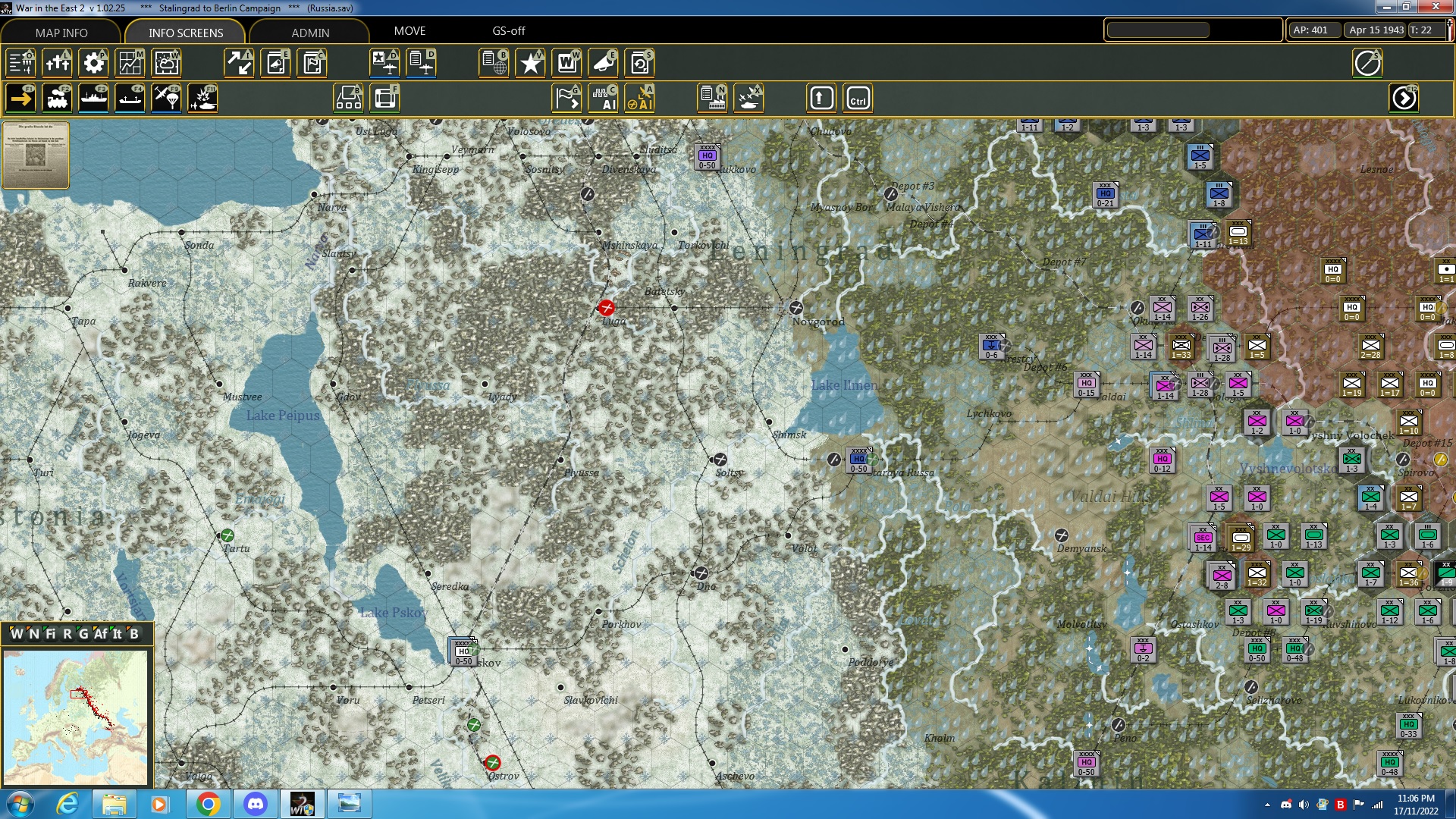
Task: Click the end turn F12 button
Action: tap(1404, 99)
